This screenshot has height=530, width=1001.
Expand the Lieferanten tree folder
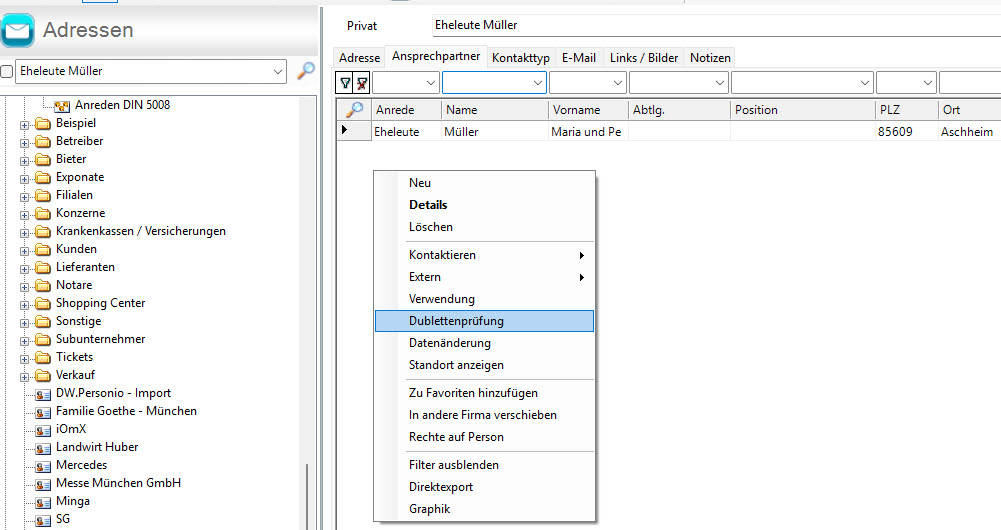pos(25,268)
